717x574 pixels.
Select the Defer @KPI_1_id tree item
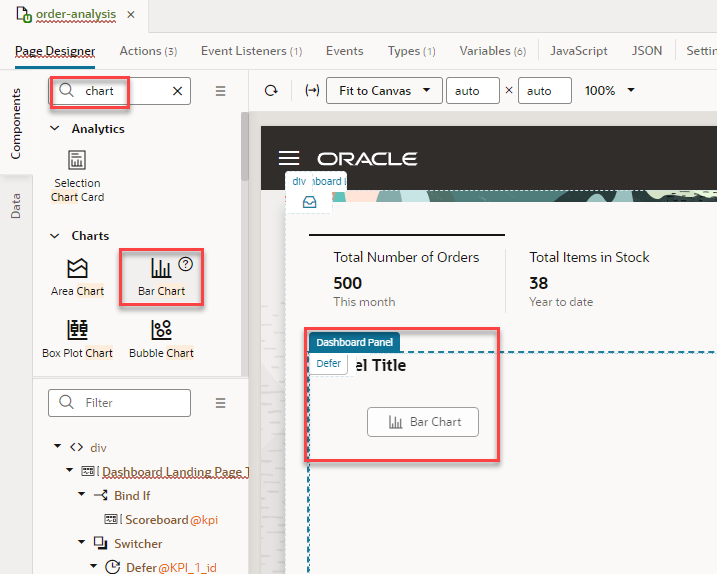coord(161,568)
